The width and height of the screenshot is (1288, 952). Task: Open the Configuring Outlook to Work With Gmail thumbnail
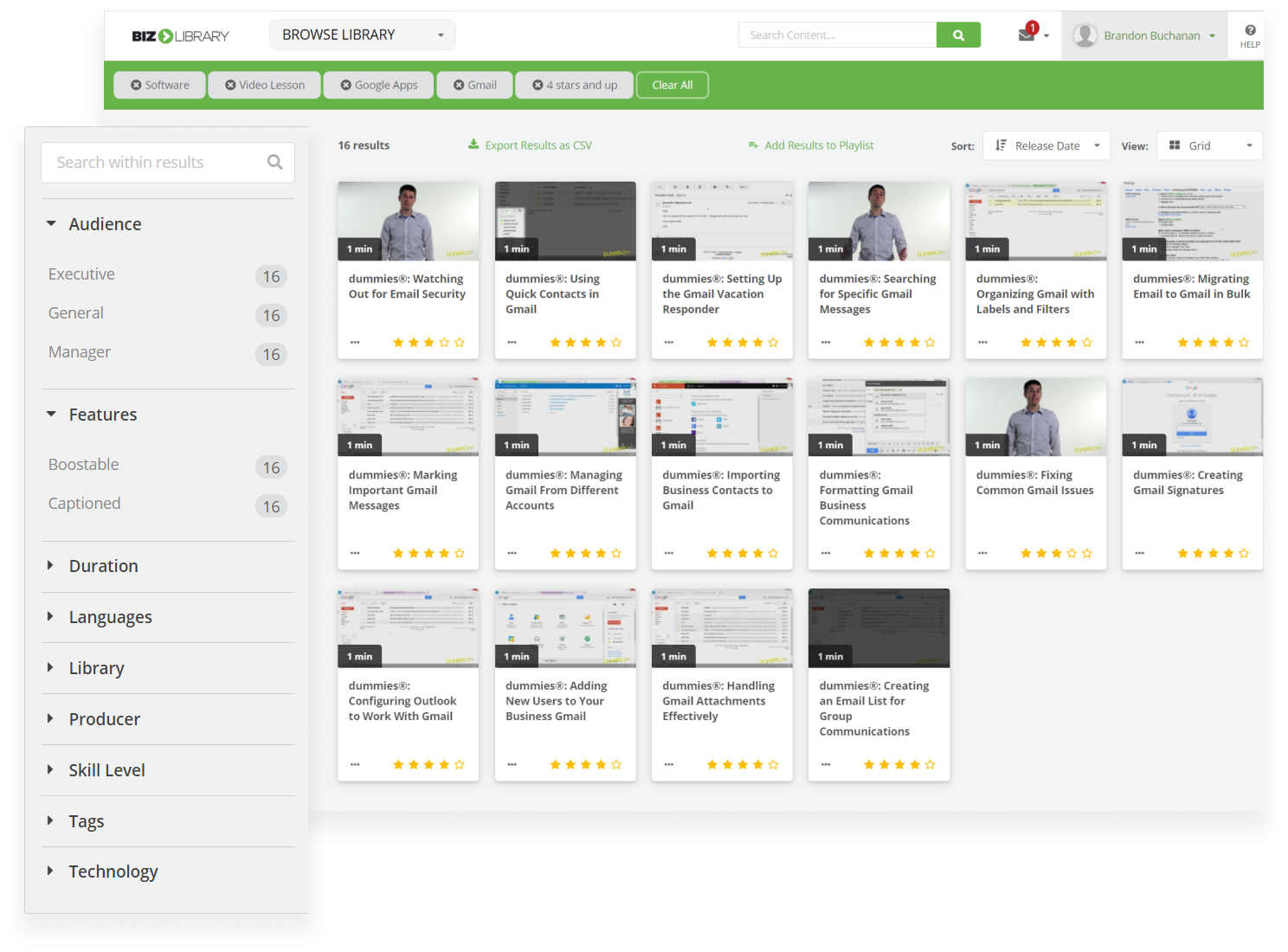click(x=408, y=628)
